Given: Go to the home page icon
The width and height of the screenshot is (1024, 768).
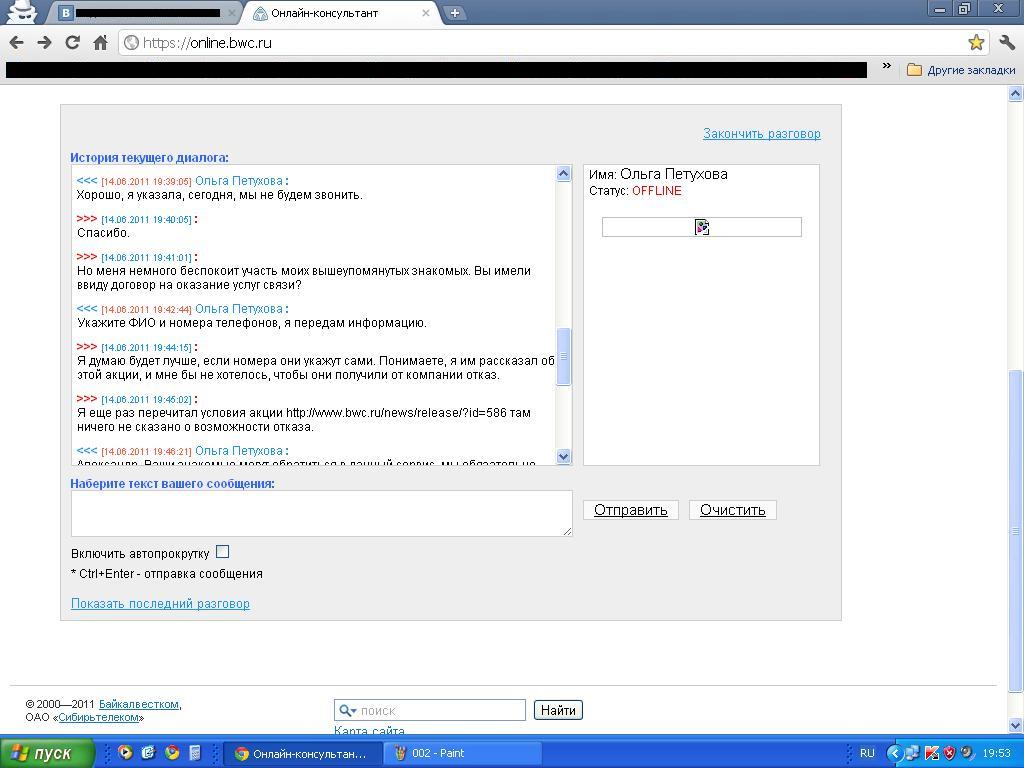Looking at the screenshot, I should tap(100, 42).
